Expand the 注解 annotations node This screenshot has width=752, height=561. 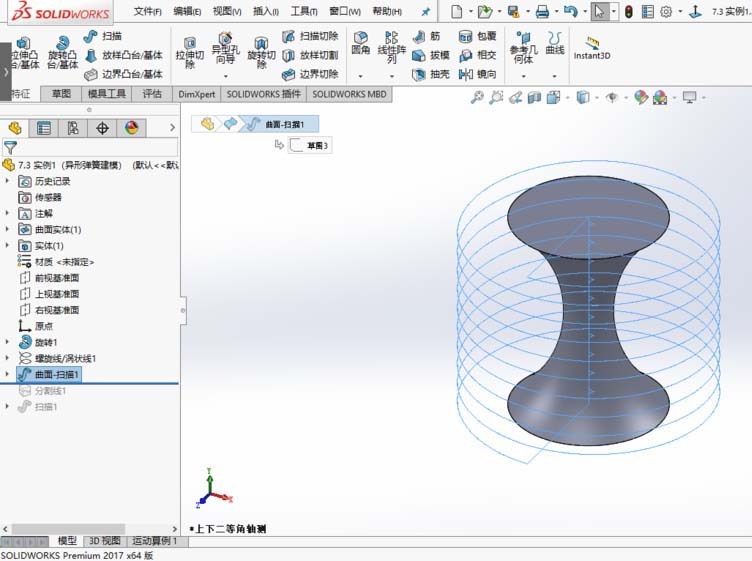coord(7,213)
